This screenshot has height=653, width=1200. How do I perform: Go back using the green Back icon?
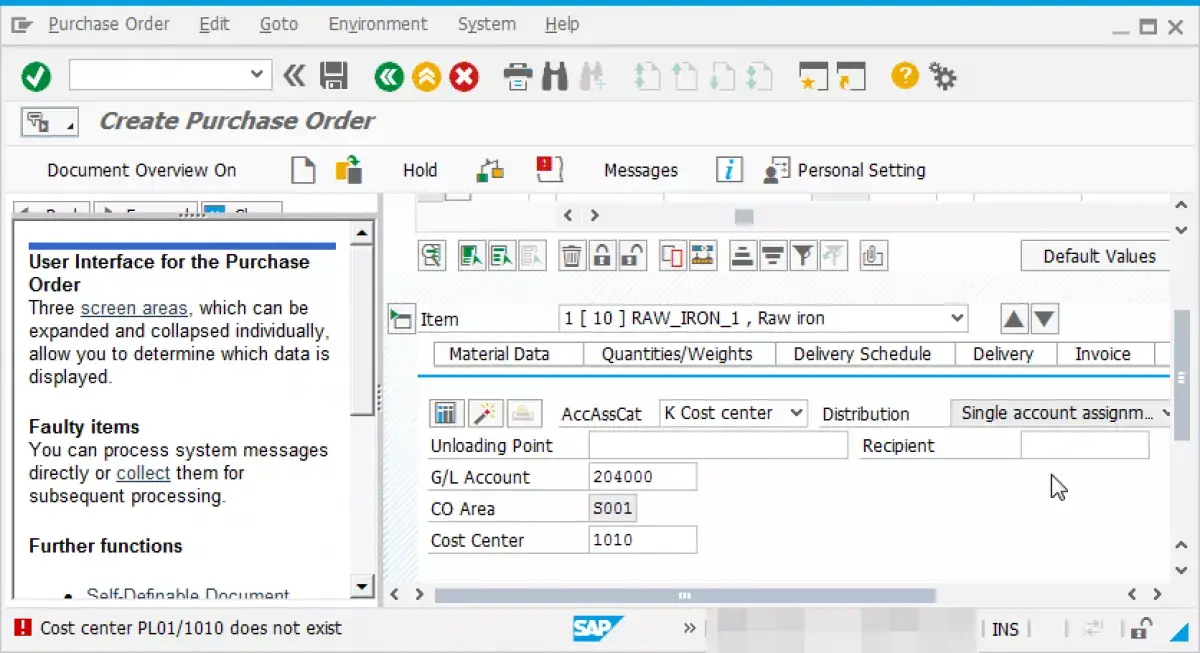click(x=389, y=76)
